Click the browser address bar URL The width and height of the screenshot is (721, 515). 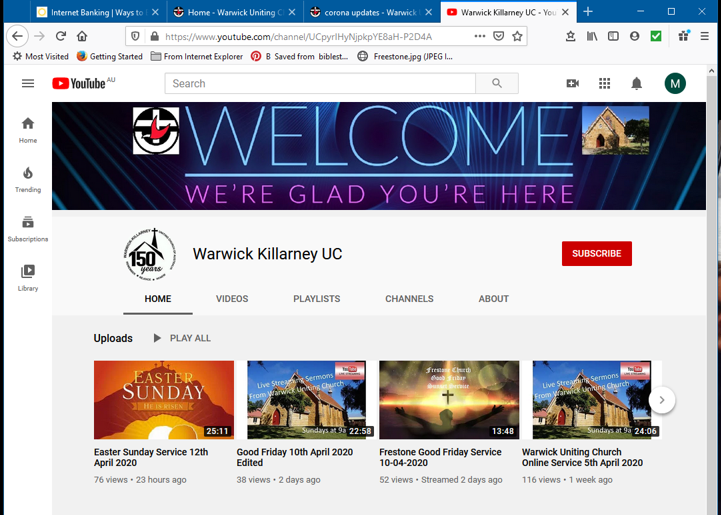coord(299,36)
